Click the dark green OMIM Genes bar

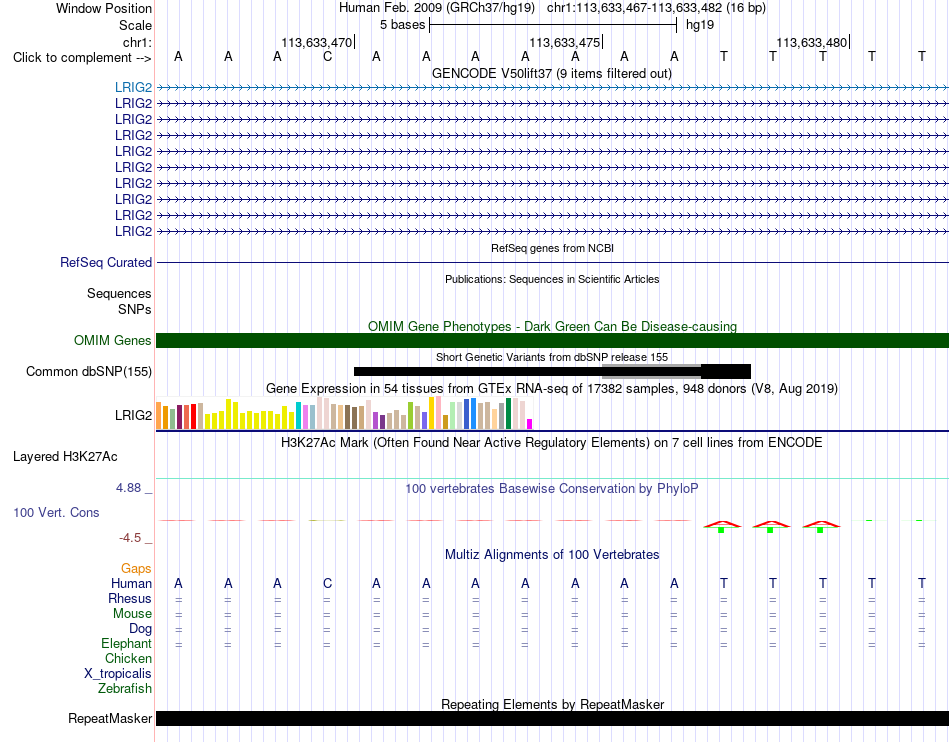tap(552, 340)
